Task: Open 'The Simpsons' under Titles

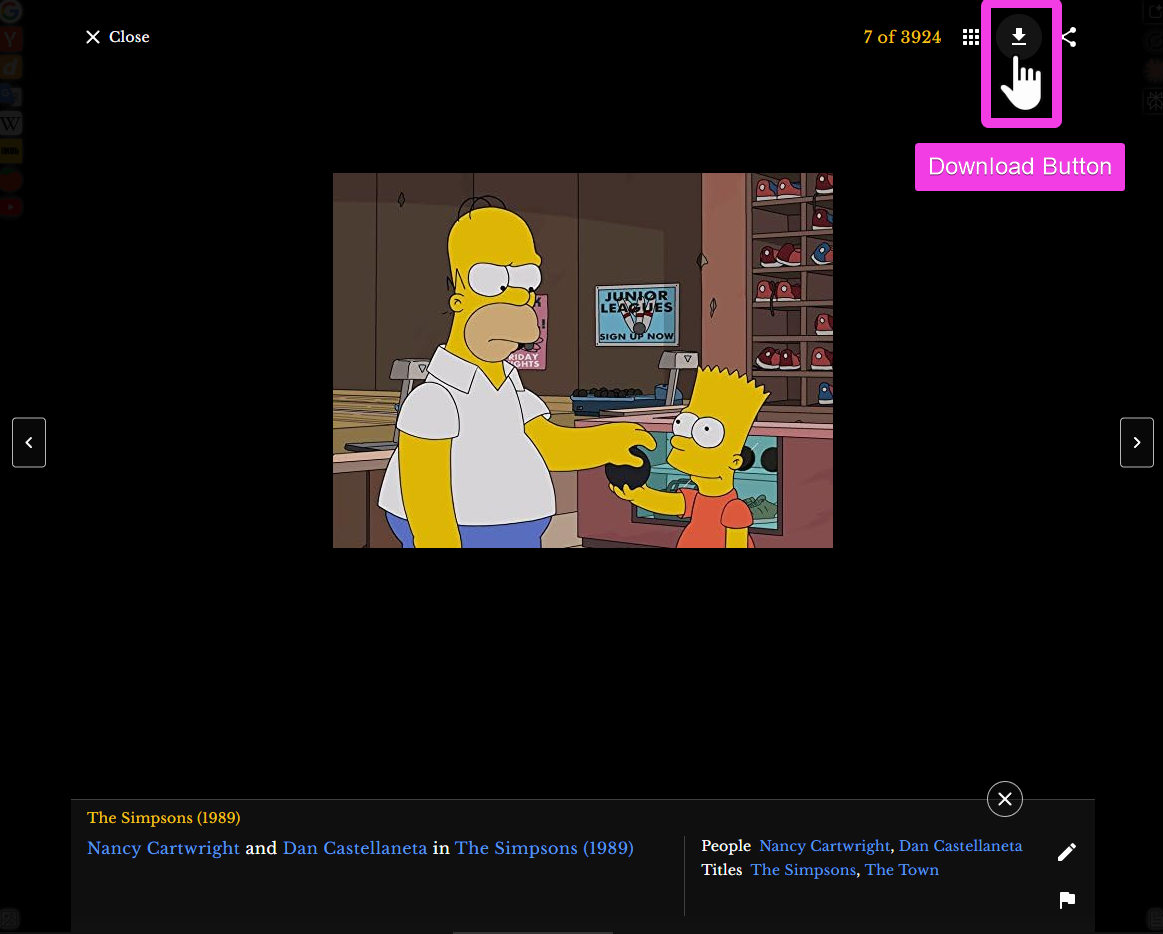Action: click(x=803, y=869)
